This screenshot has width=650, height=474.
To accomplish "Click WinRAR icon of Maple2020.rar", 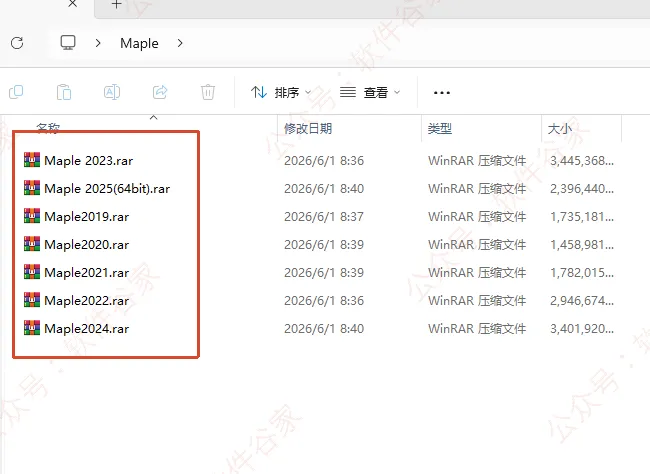I will pos(32,244).
